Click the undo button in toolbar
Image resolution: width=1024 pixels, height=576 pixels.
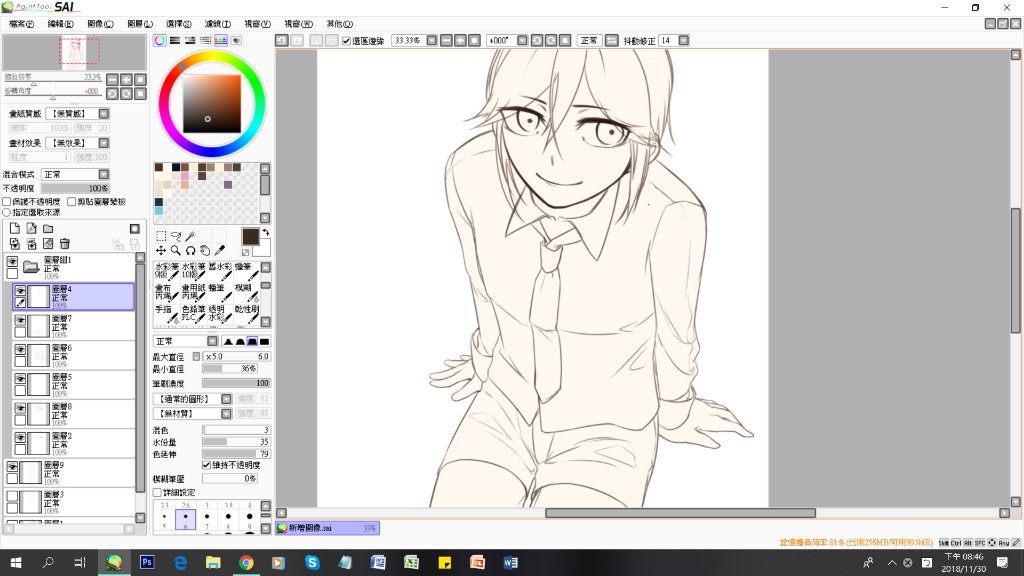point(281,40)
